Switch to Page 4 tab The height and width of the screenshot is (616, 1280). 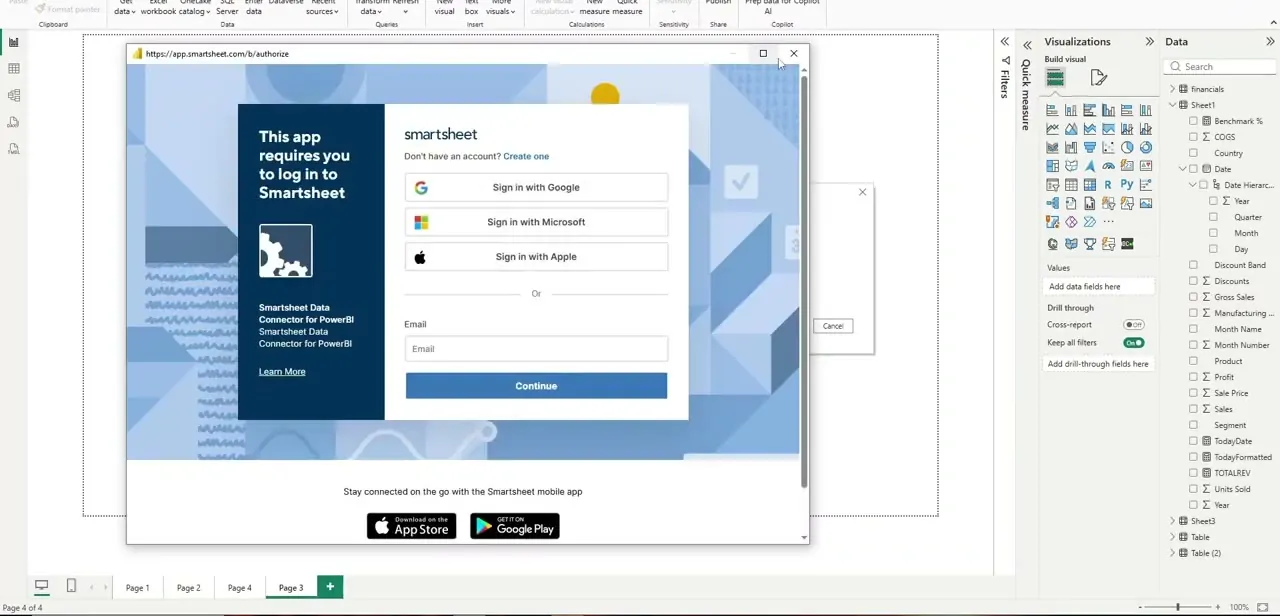click(240, 588)
